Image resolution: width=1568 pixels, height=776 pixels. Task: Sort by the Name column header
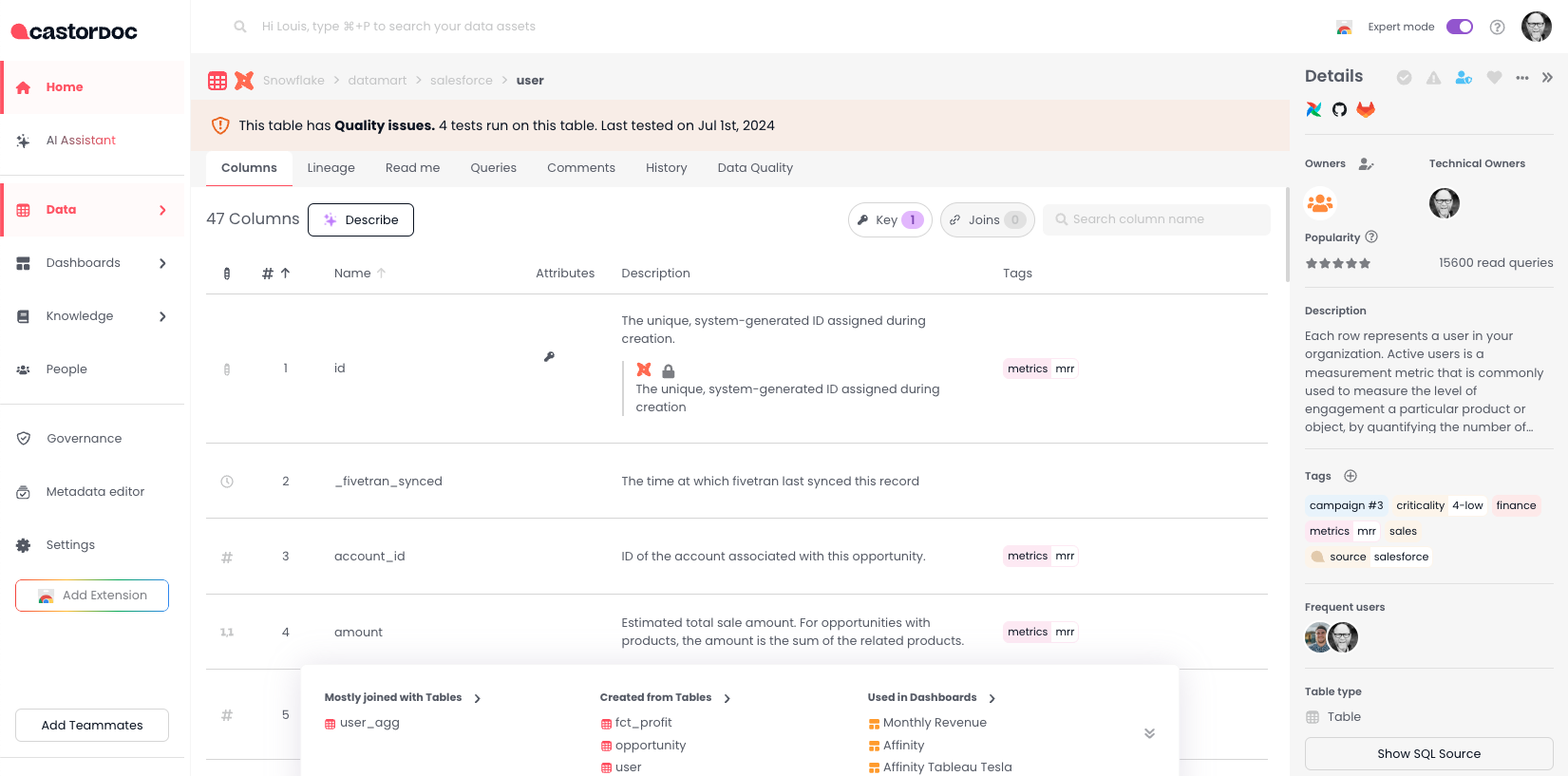coord(360,274)
